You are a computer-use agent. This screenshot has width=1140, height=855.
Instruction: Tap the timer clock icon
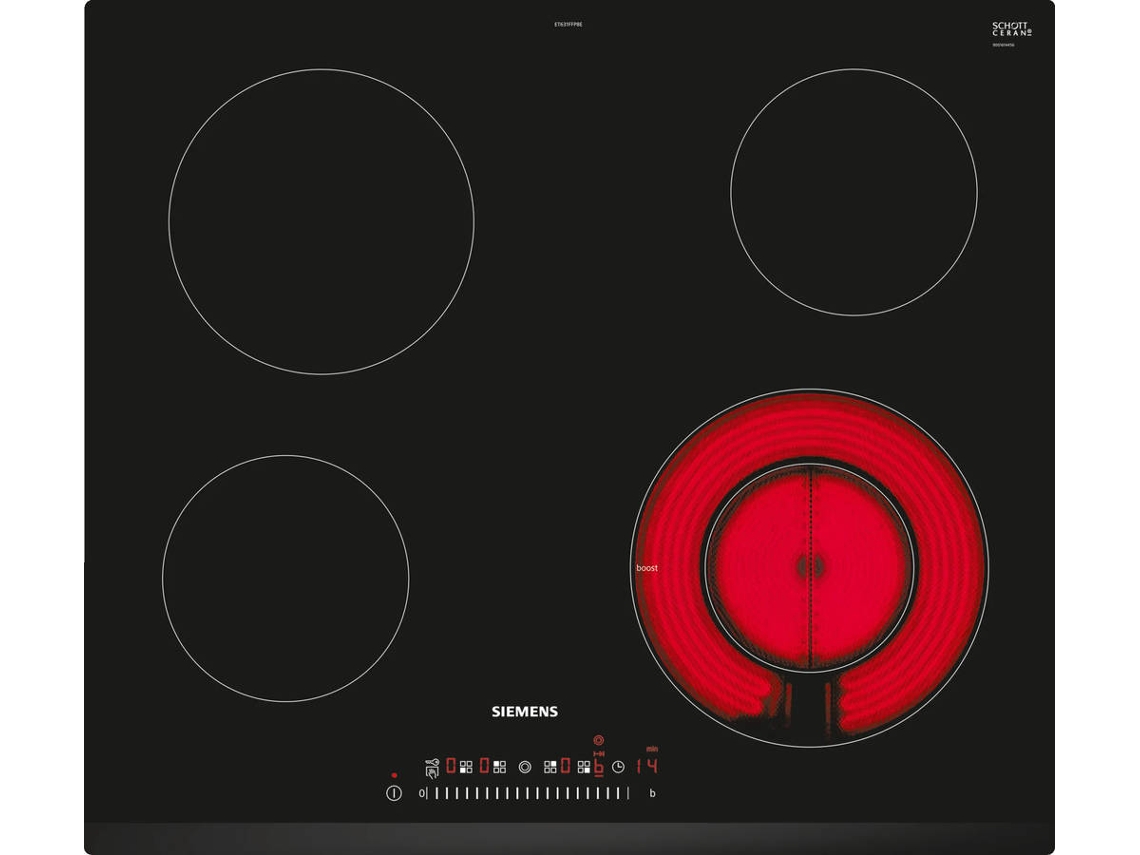pyautogui.click(x=618, y=767)
